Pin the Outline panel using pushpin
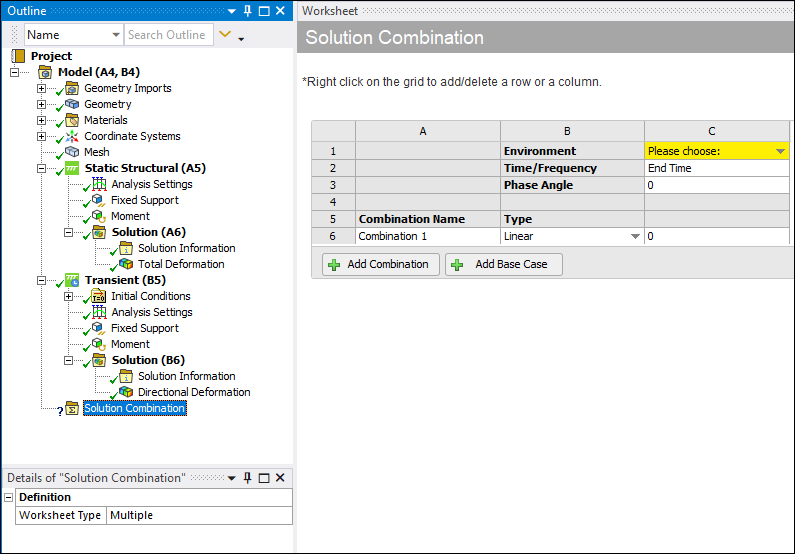Screen dimensions: 795x554 (247, 10)
